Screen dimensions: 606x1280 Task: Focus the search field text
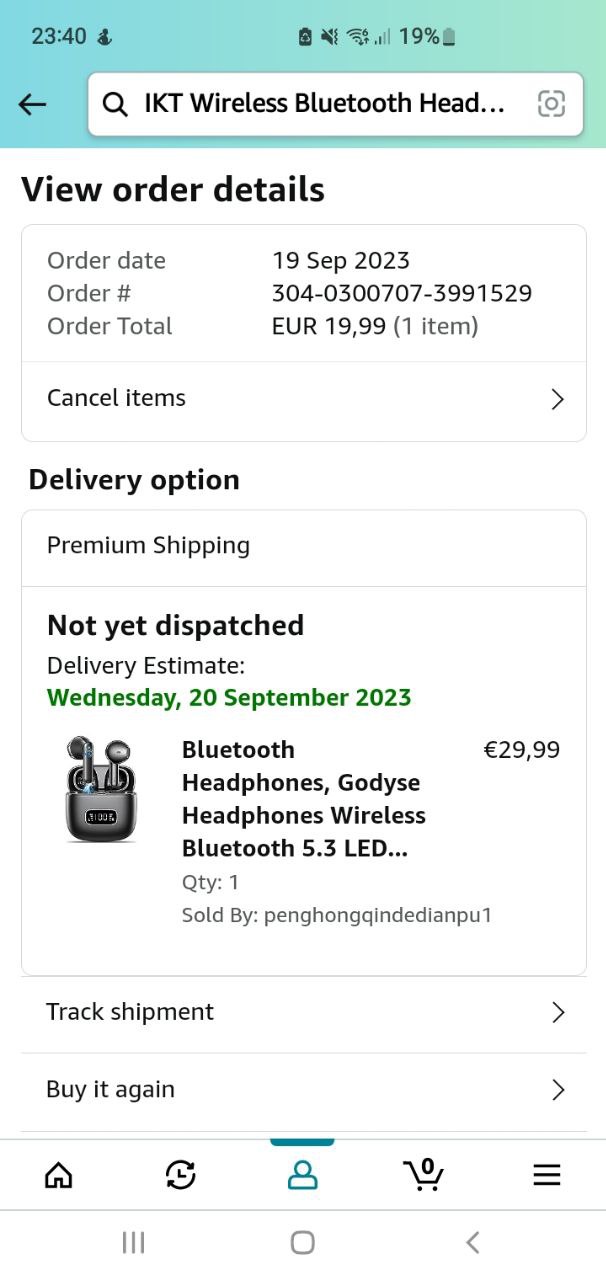coord(324,103)
